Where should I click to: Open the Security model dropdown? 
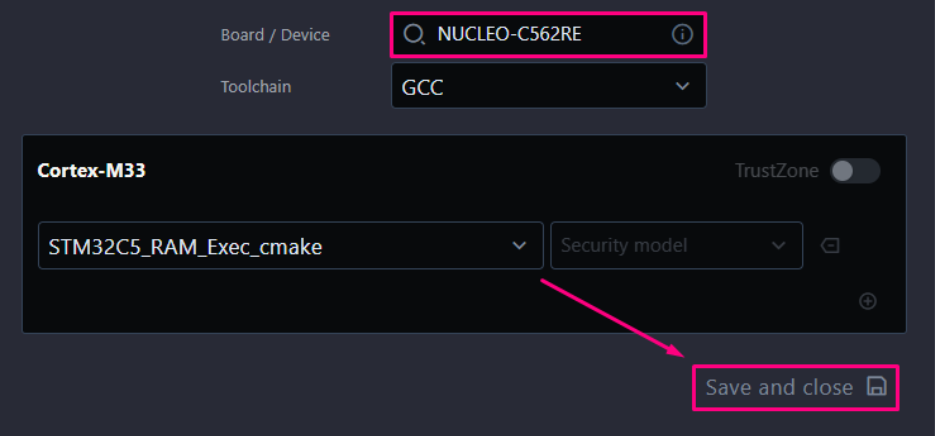676,245
